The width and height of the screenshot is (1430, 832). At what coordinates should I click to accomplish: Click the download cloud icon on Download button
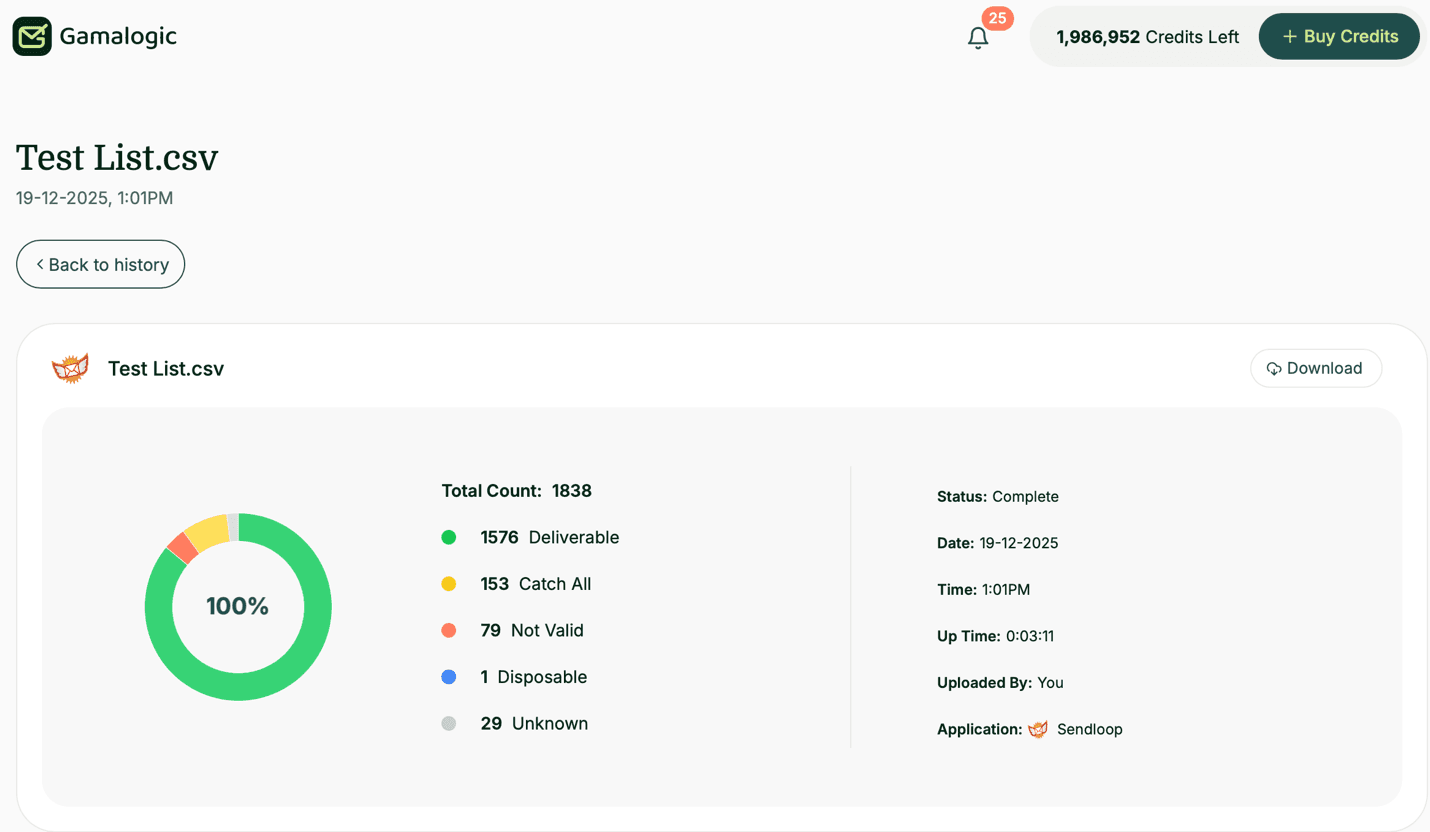[1274, 368]
